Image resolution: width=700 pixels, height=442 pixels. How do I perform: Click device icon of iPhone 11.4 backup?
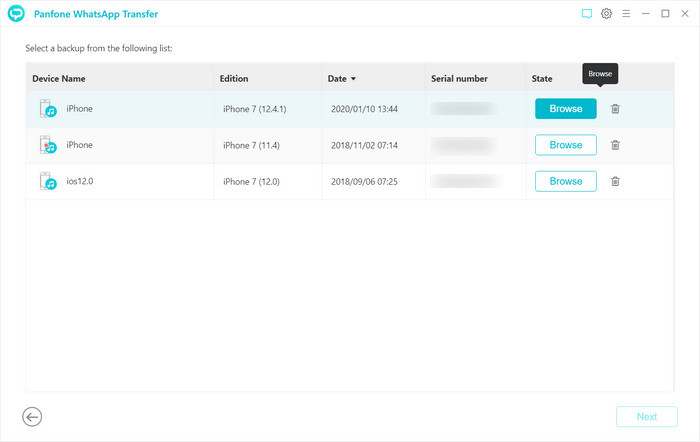click(48, 145)
